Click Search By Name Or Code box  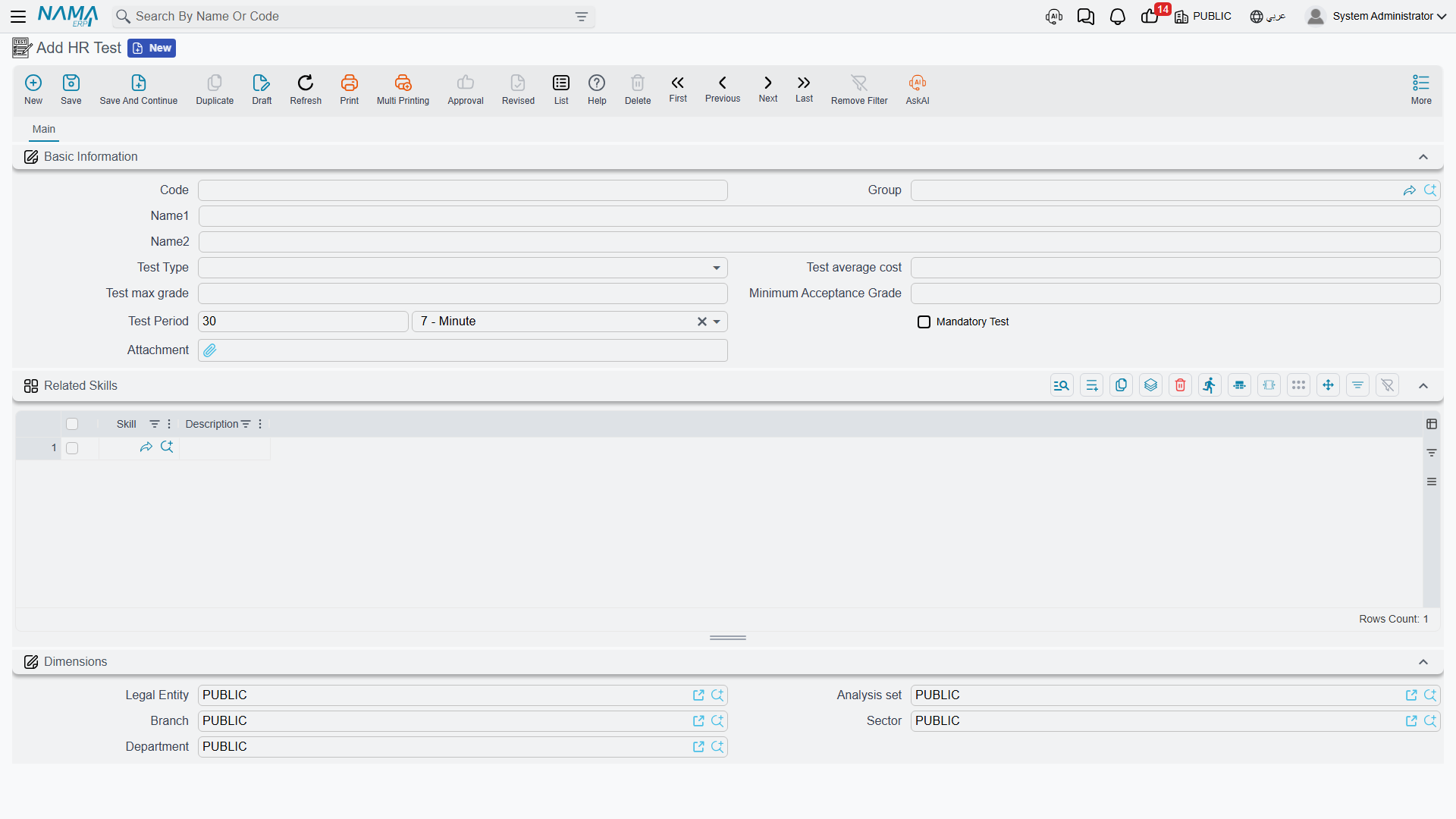pyautogui.click(x=353, y=17)
